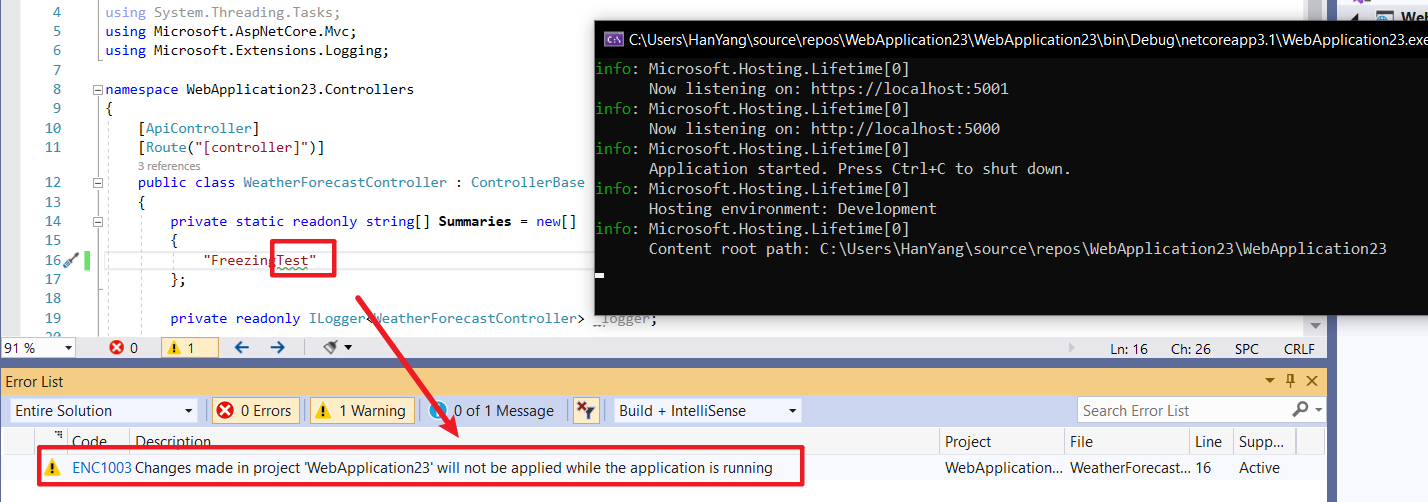Navigate forward with the right arrow

click(x=278, y=348)
